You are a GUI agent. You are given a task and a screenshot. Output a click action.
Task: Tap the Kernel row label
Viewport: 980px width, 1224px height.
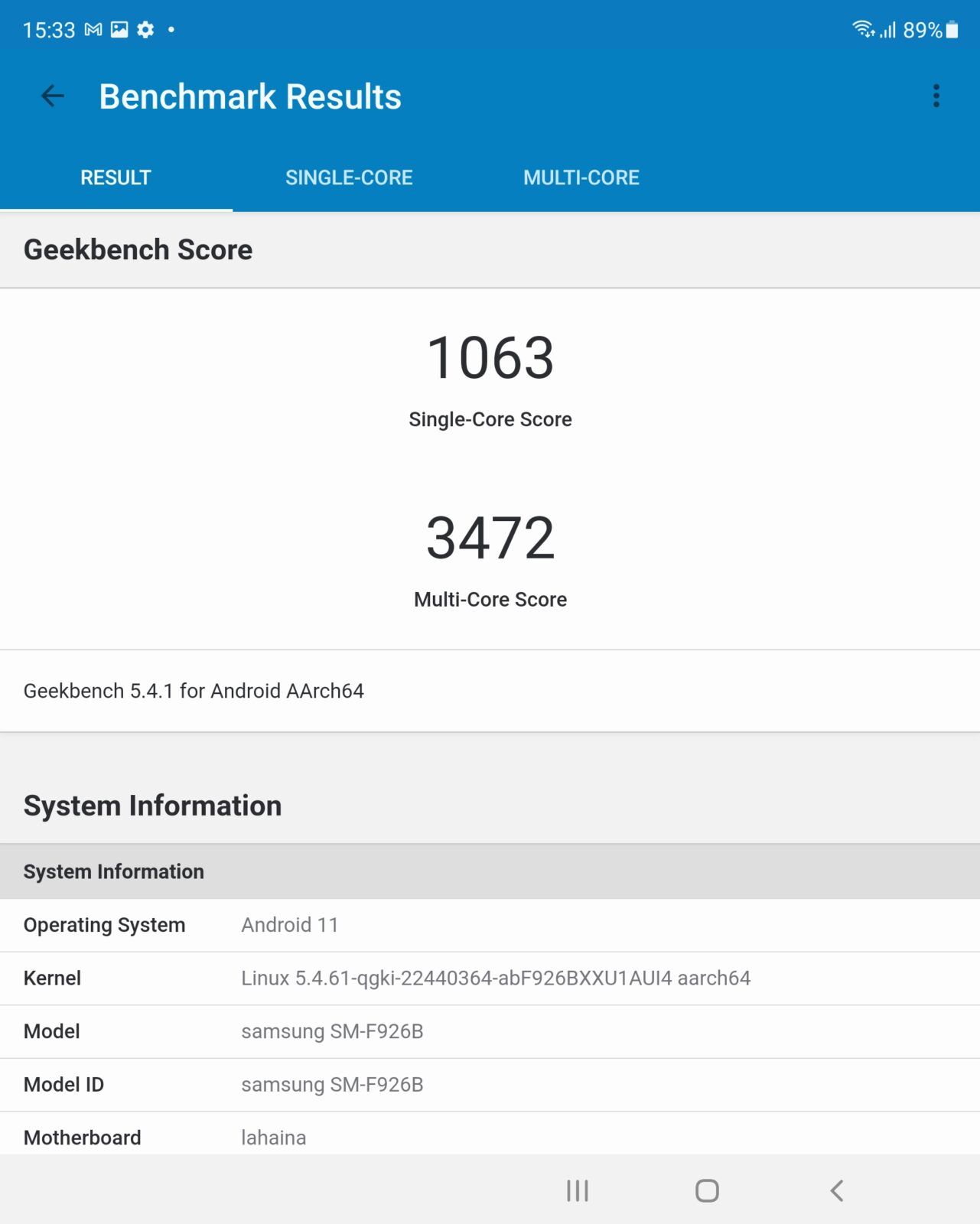coord(52,978)
